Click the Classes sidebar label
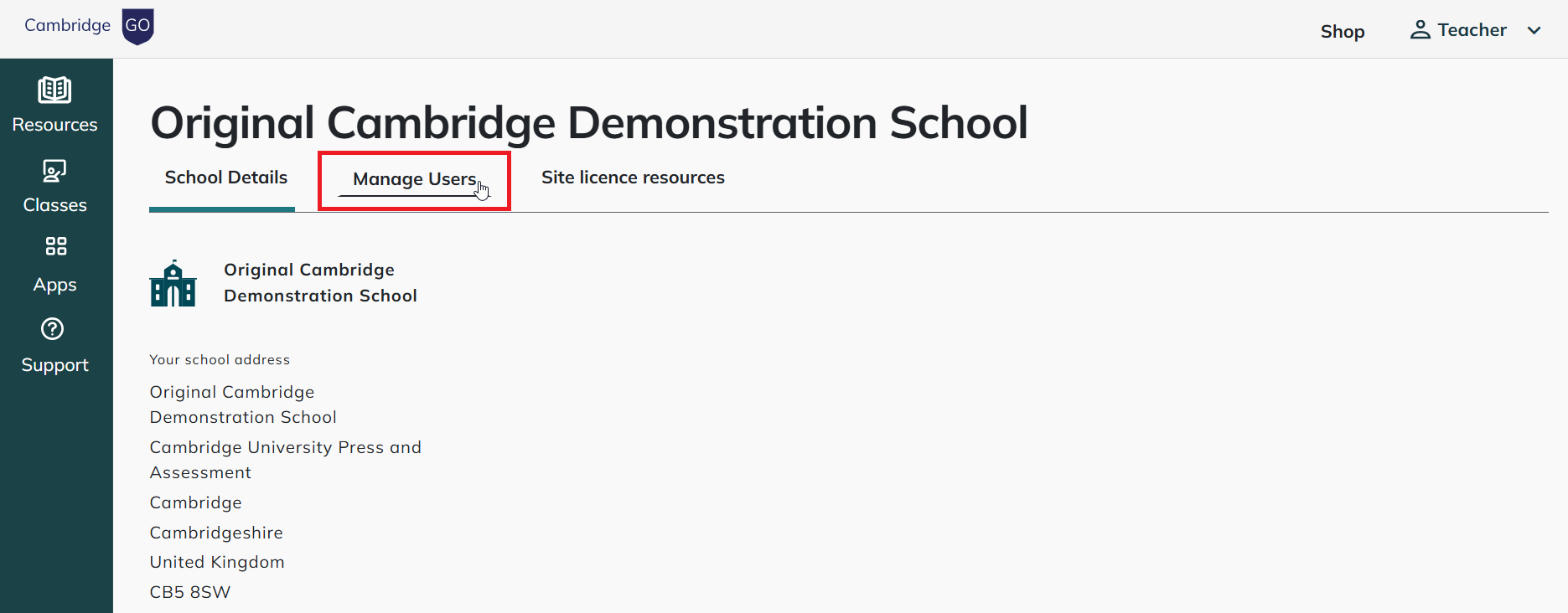 tap(55, 205)
